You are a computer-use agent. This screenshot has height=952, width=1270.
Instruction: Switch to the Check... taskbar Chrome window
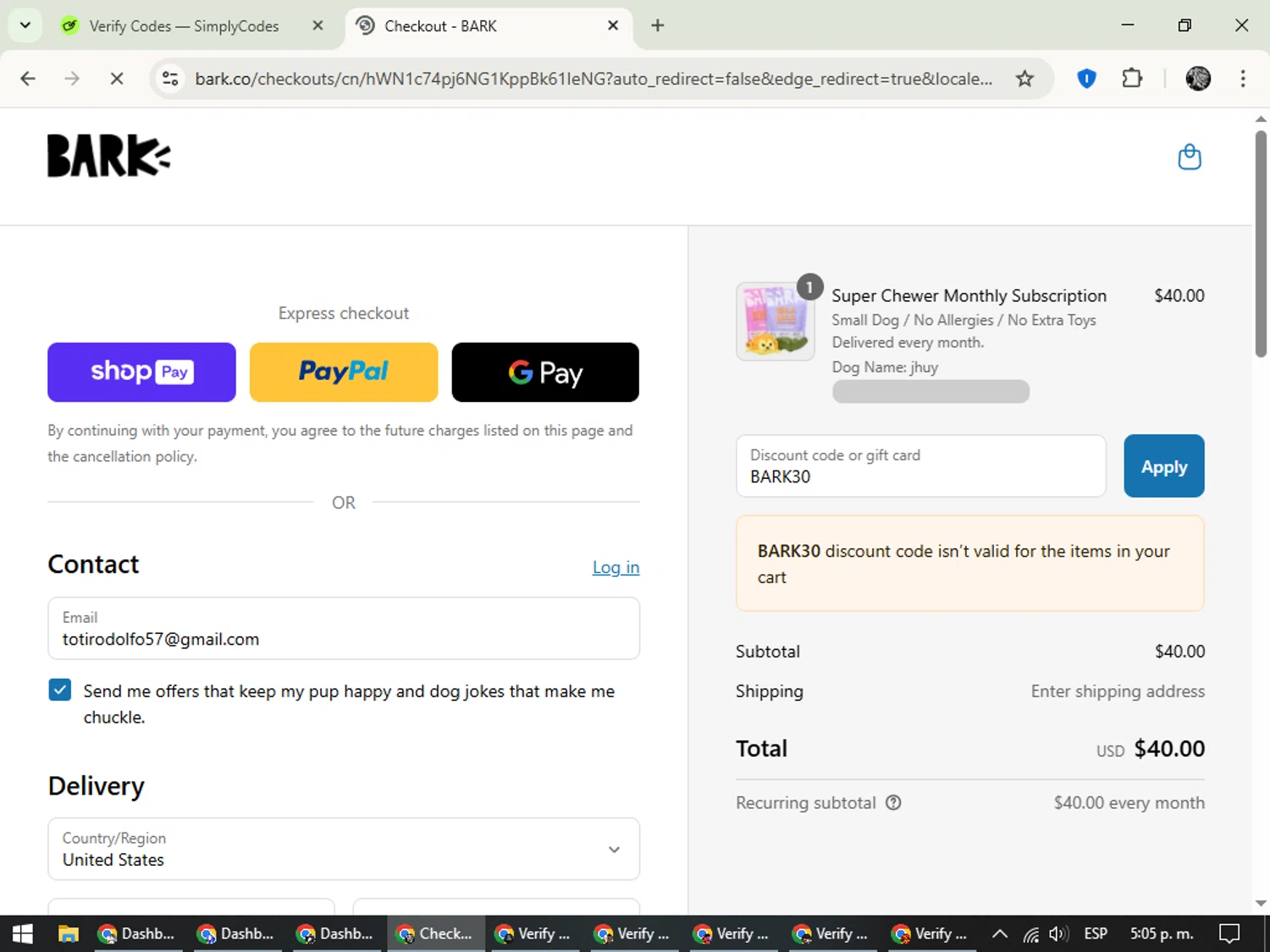pos(436,933)
